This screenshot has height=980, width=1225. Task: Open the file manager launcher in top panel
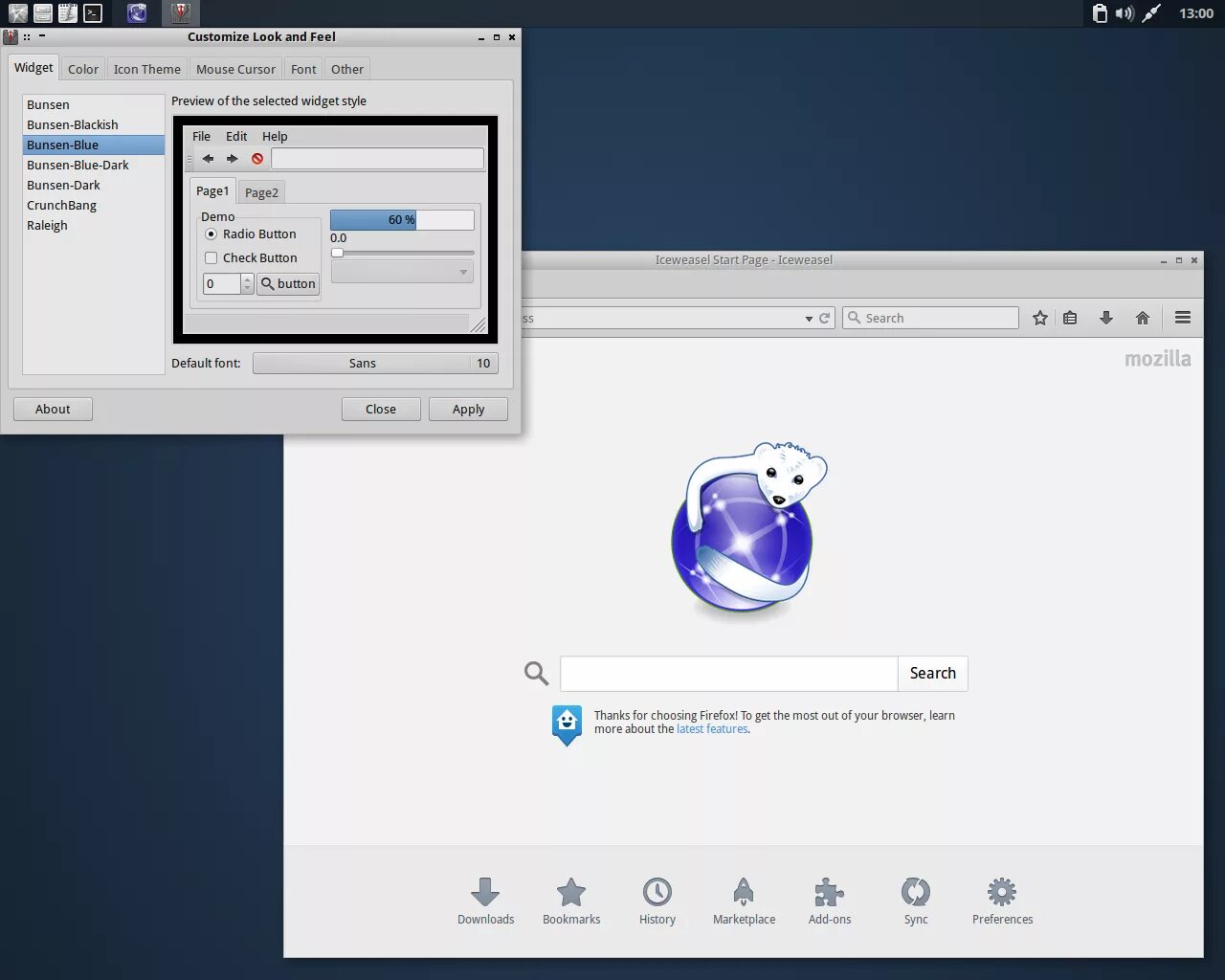pyautogui.click(x=43, y=12)
